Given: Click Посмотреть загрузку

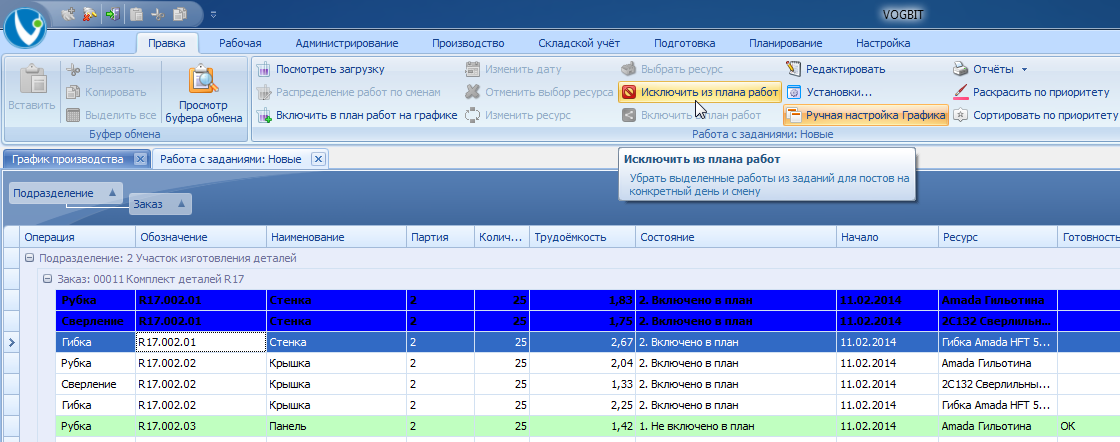Looking at the screenshot, I should [321, 69].
